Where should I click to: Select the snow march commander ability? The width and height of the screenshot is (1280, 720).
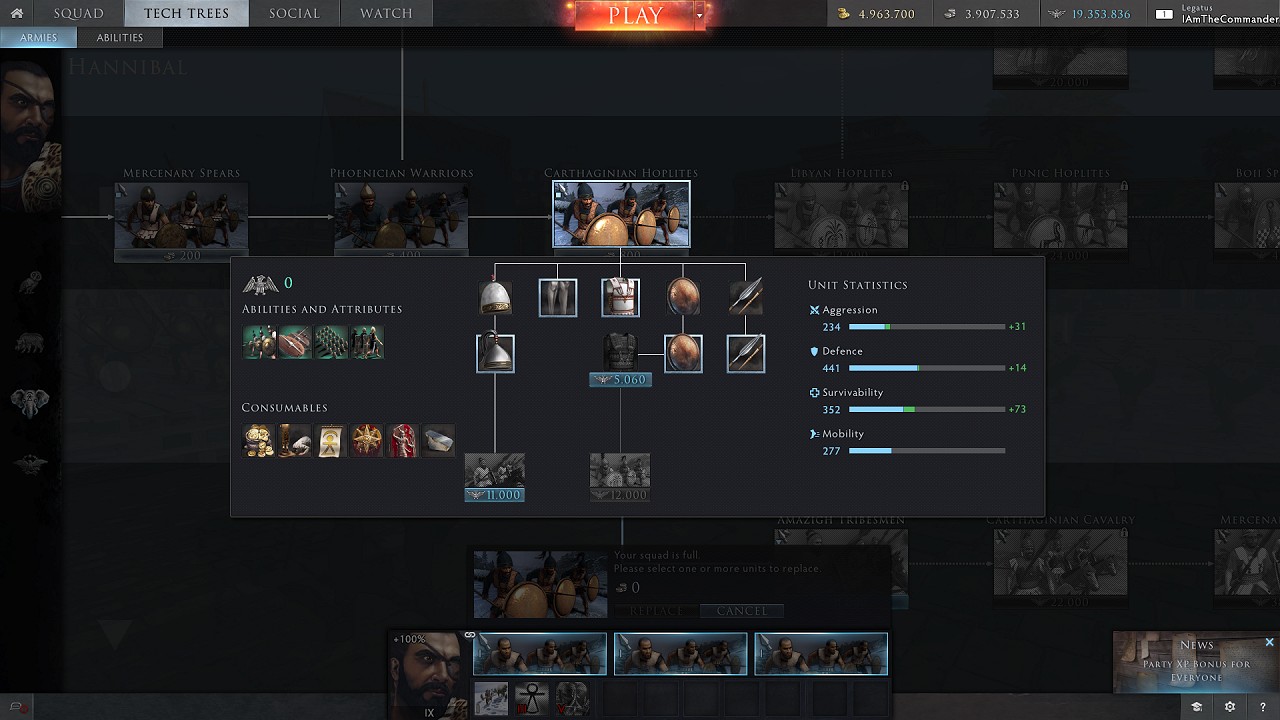[490, 699]
